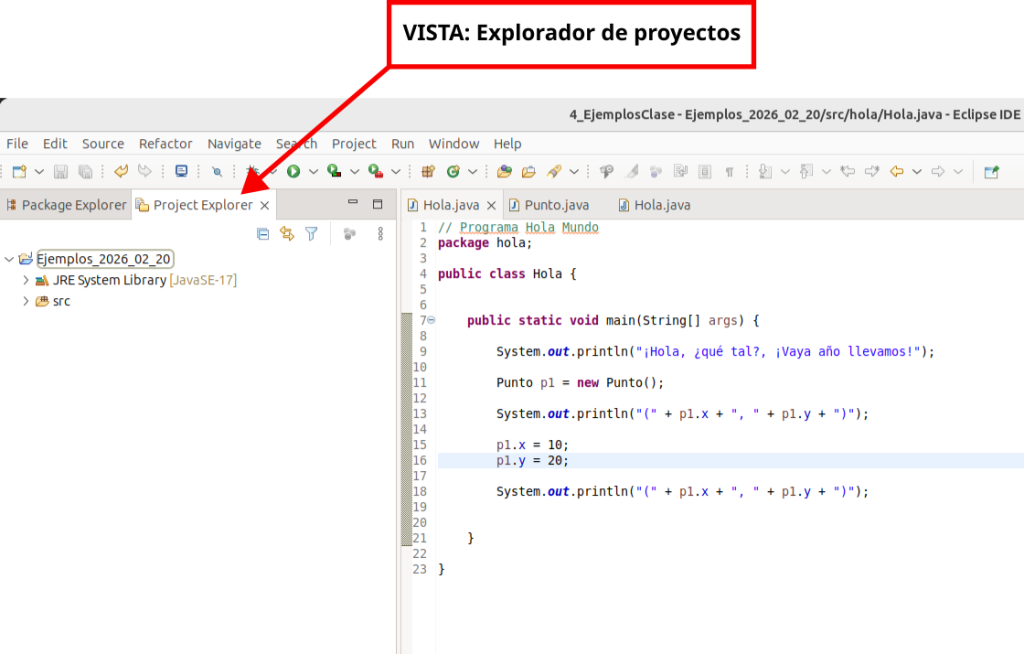1024x654 pixels.
Task: Click the green Run button in toolbar
Action: pyautogui.click(x=294, y=172)
